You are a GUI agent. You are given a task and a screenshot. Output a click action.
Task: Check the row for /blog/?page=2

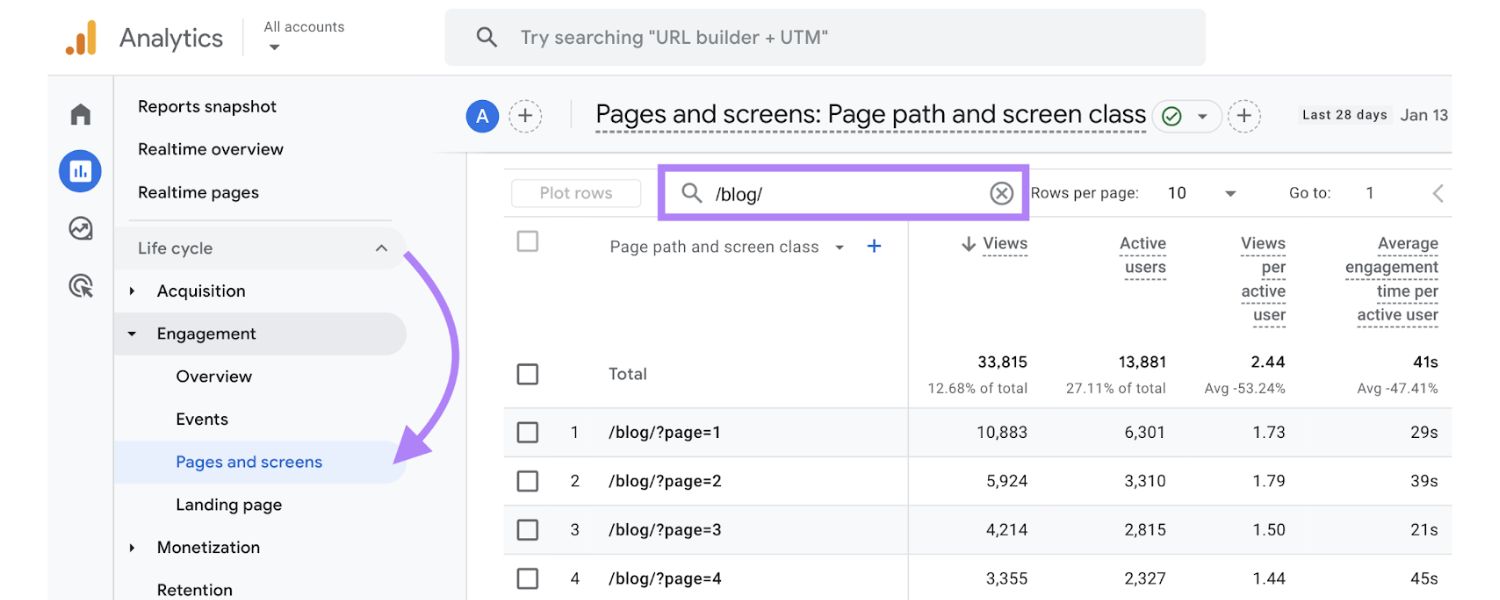point(527,481)
